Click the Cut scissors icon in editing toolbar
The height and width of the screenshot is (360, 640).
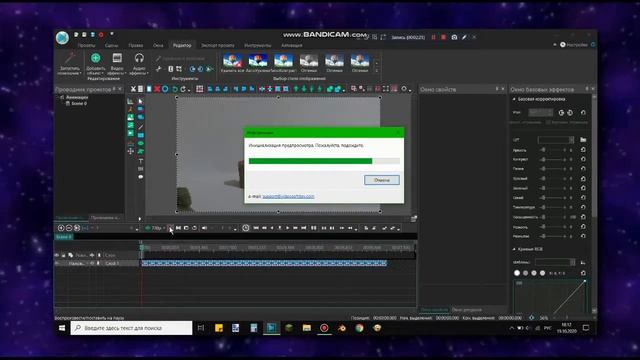(x=133, y=89)
